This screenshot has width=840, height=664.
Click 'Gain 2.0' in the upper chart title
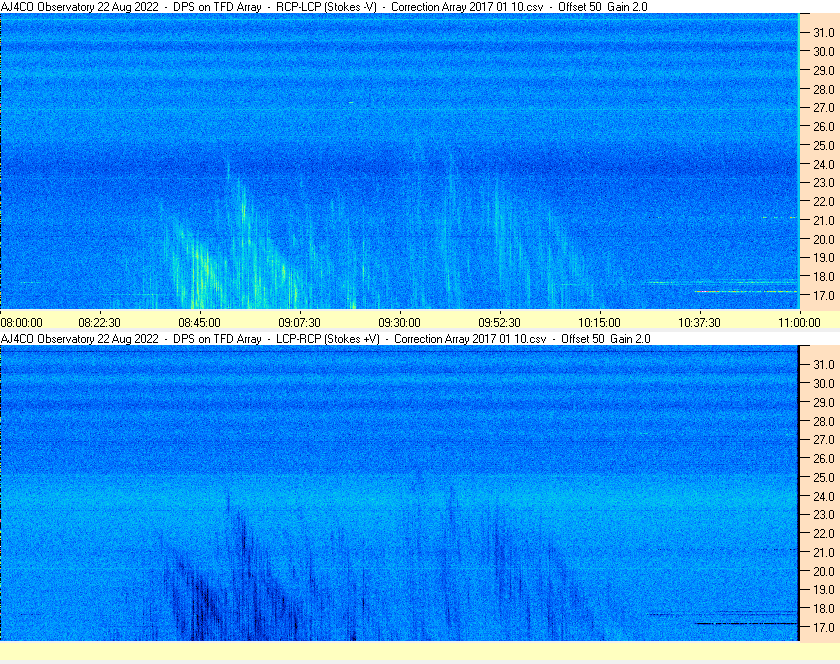point(627,7)
